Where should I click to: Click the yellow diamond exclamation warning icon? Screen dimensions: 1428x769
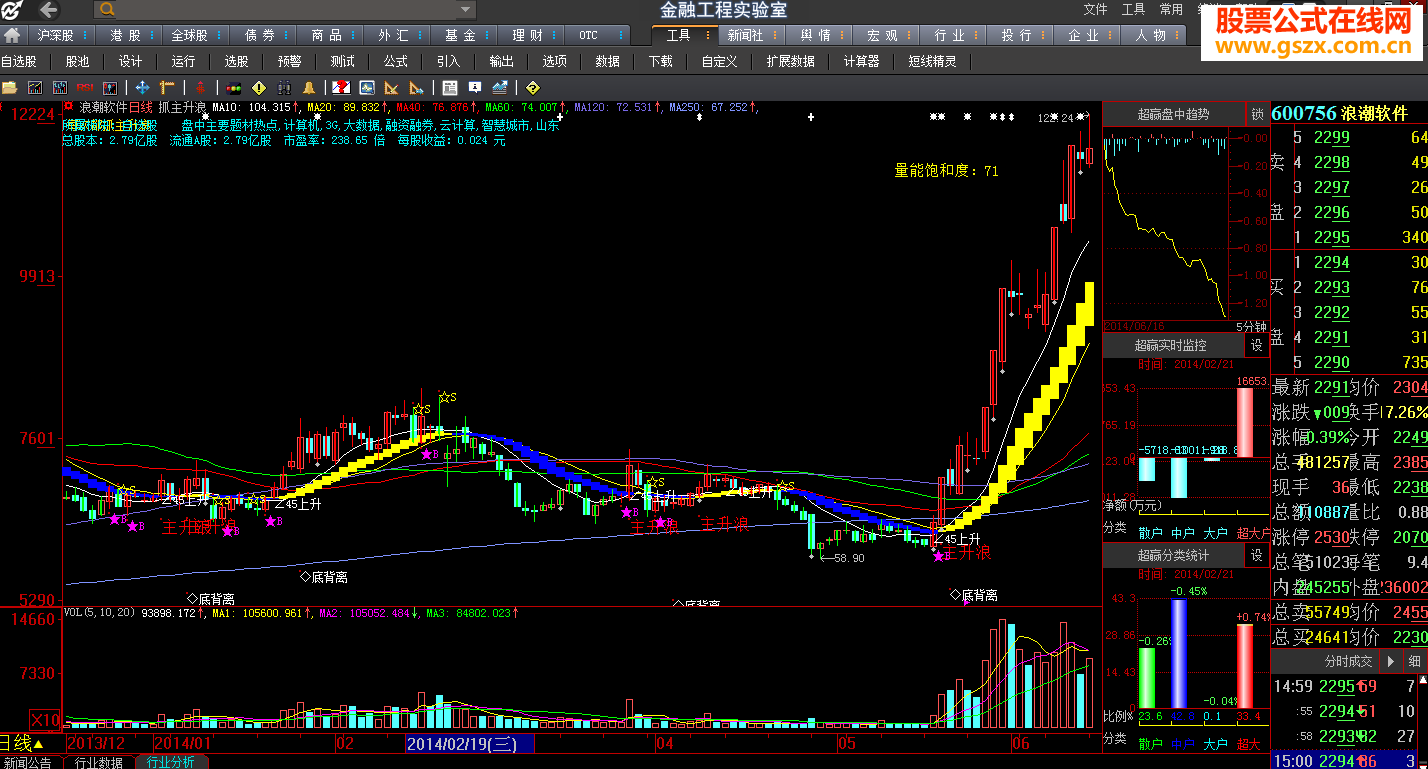point(259,88)
